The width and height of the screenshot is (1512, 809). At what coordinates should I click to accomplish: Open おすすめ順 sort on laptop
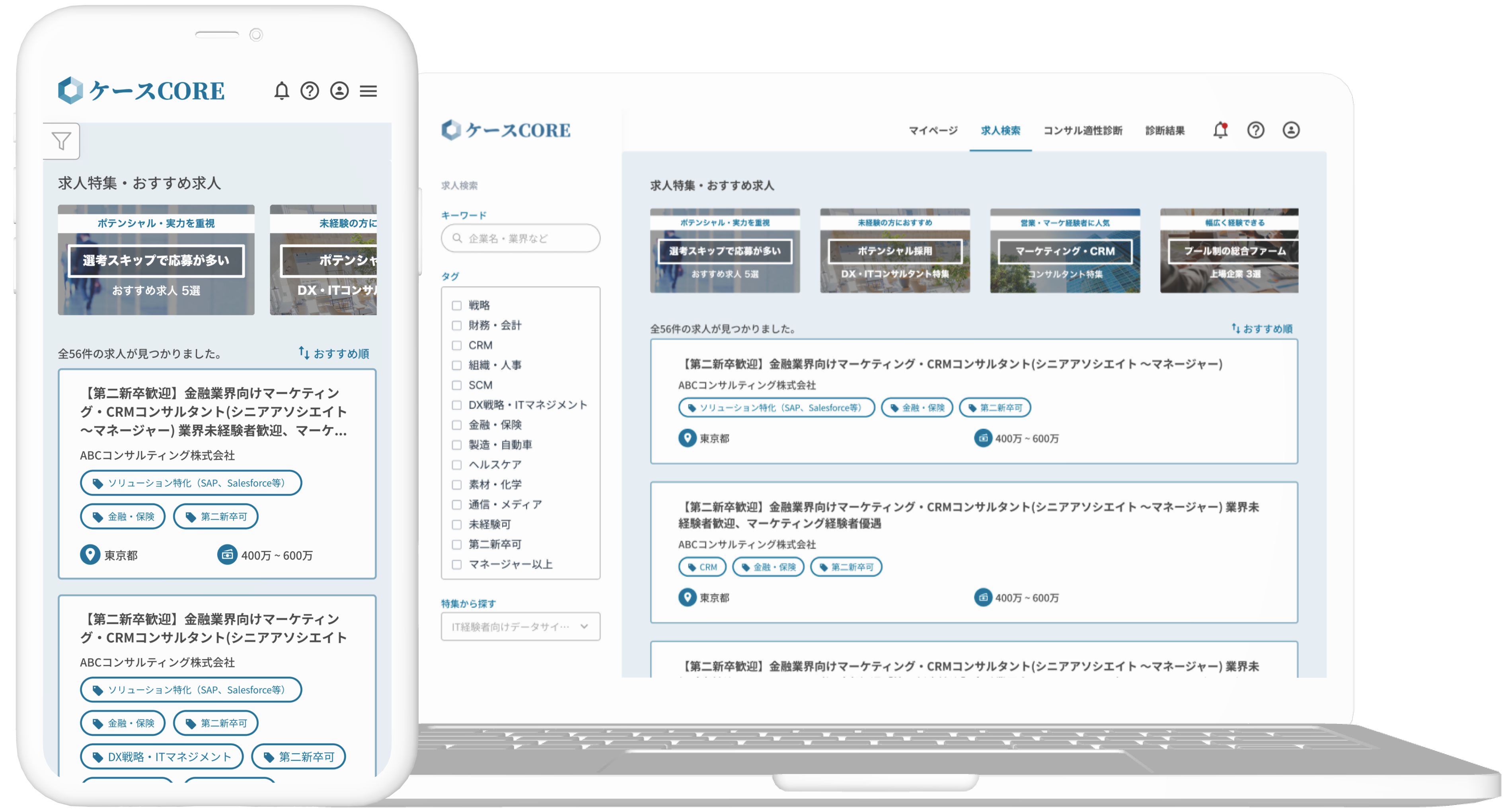pyautogui.click(x=1262, y=329)
